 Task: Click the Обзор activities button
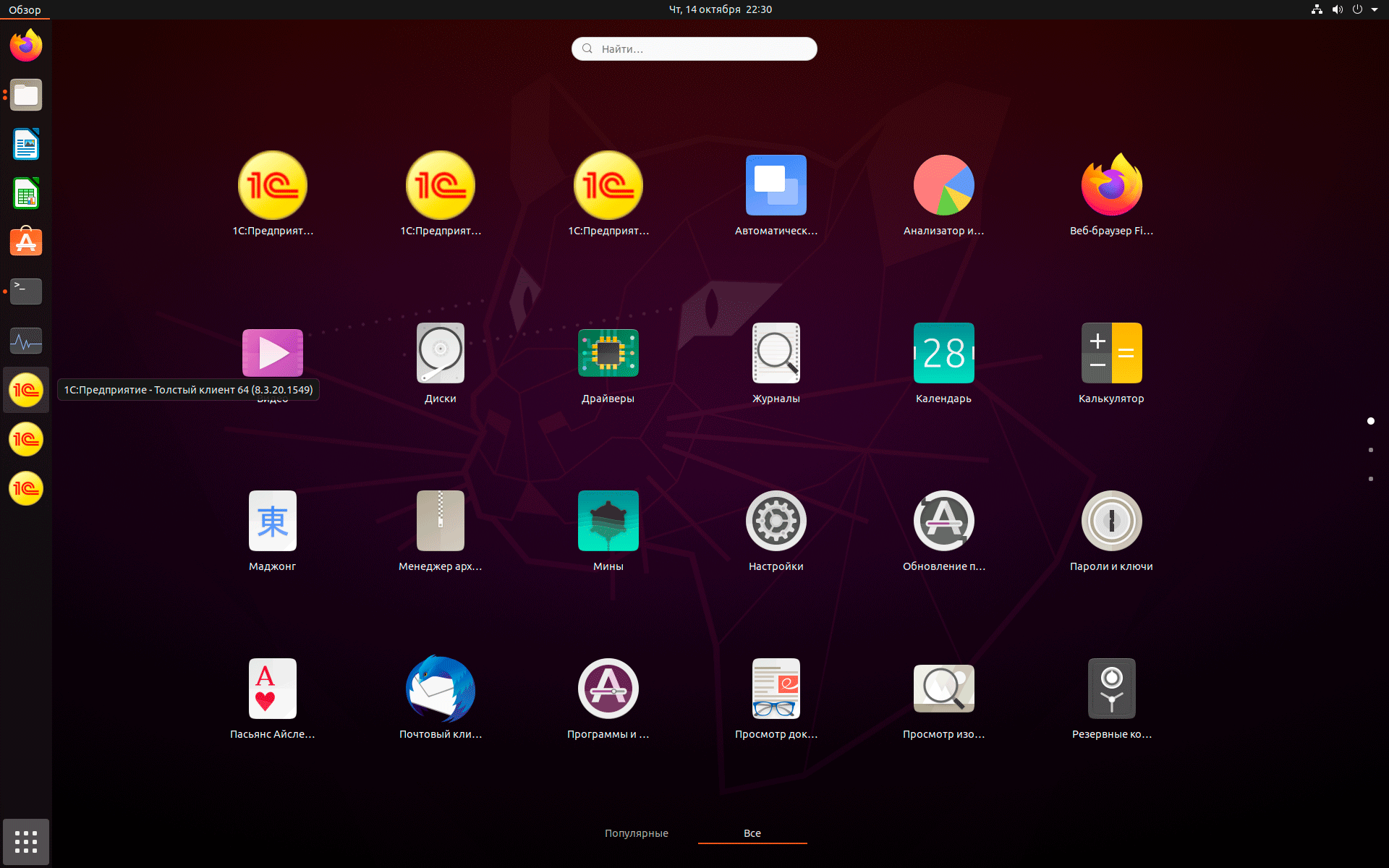tap(25, 9)
